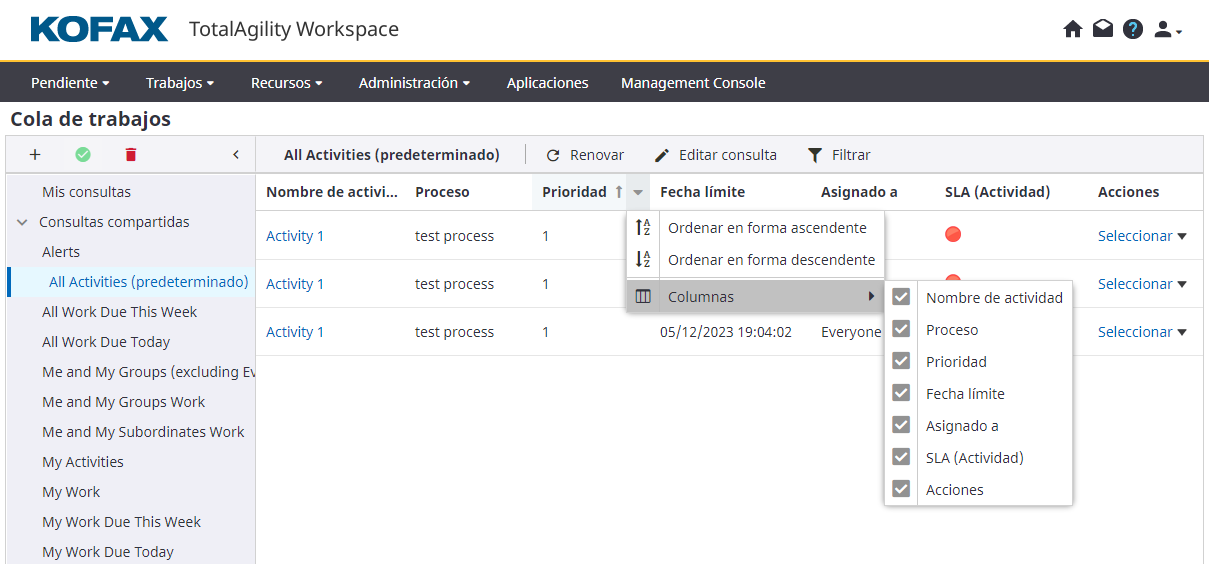Select My Work Due This Week query
1209x564 pixels.
click(x=121, y=522)
